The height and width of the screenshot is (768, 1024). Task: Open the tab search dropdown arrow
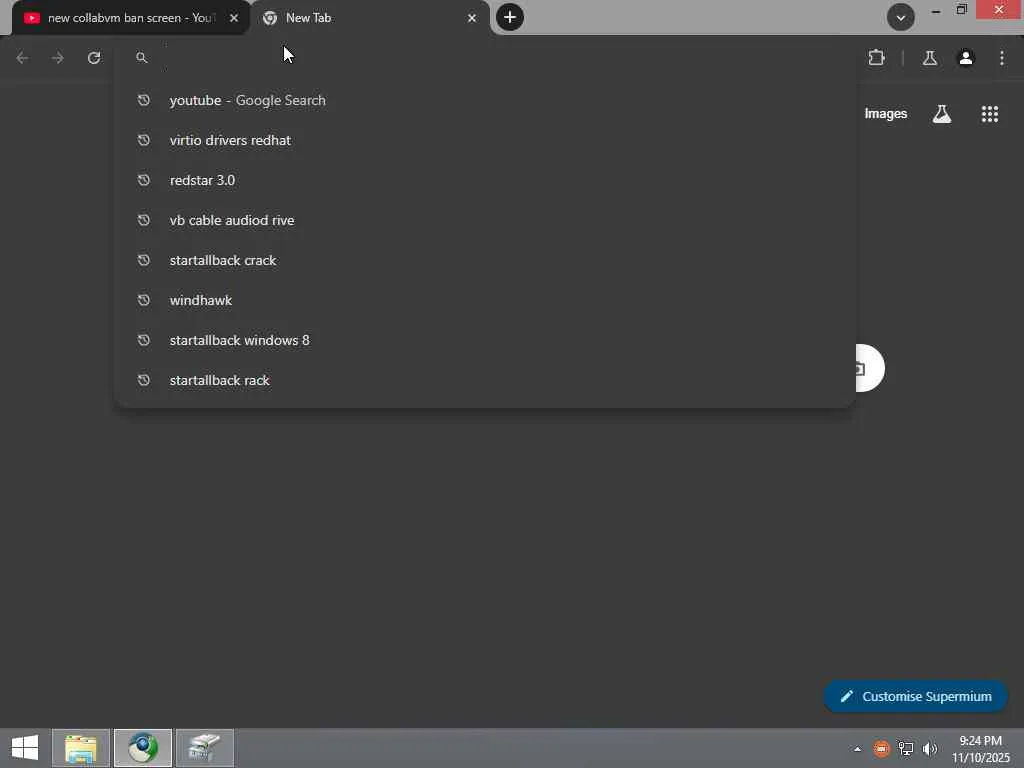click(901, 18)
